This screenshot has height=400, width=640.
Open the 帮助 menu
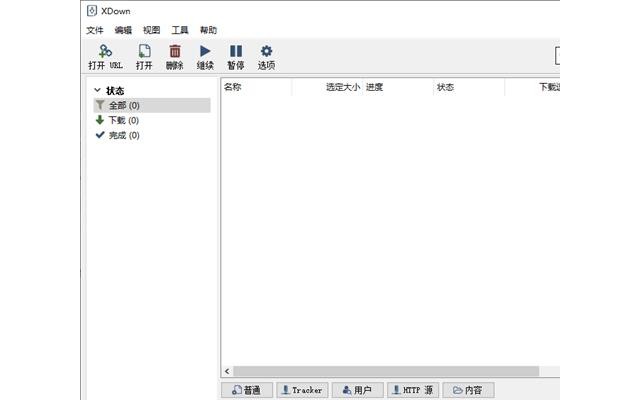[x=208, y=30]
